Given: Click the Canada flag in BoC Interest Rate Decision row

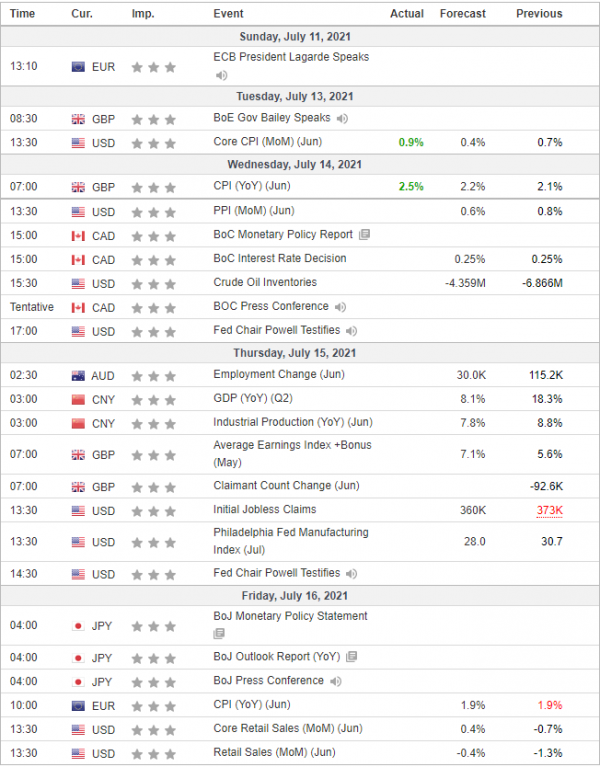Looking at the screenshot, I should (x=78, y=260).
